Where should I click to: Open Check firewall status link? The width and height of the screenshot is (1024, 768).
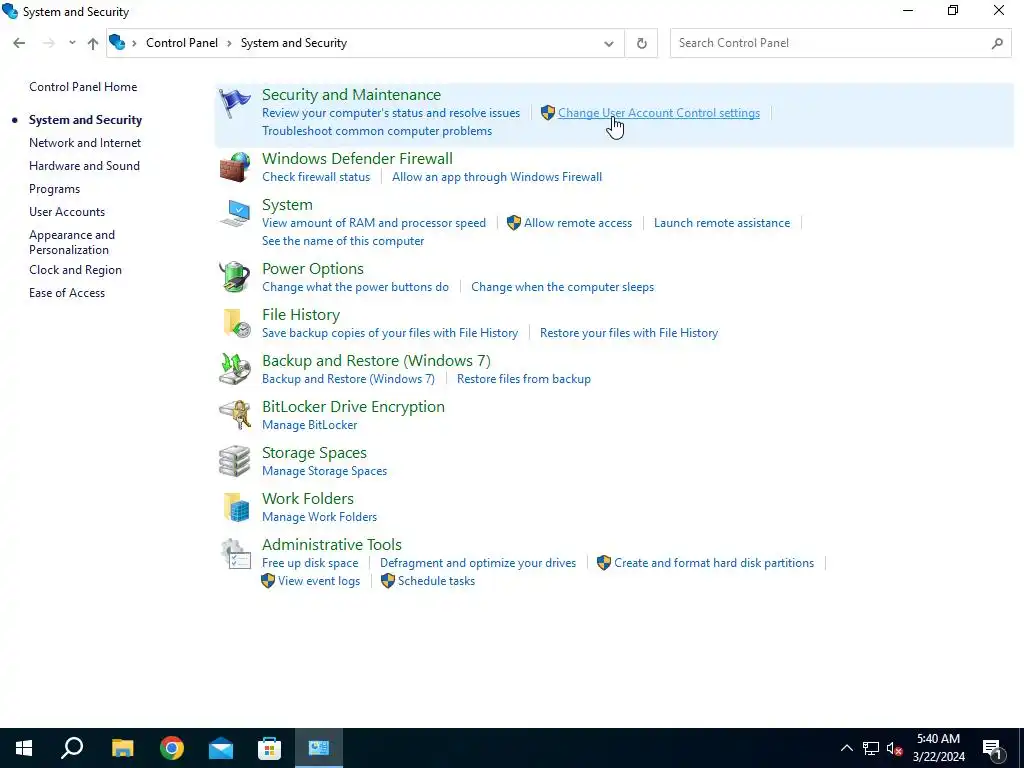point(316,177)
